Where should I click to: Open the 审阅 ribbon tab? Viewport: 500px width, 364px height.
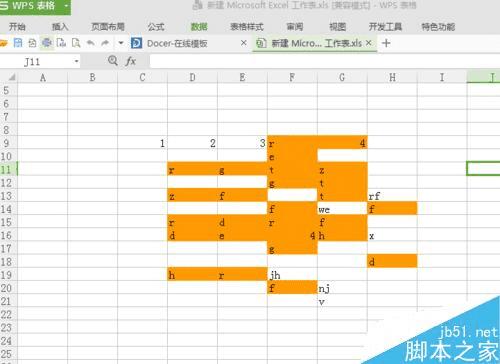pos(295,27)
